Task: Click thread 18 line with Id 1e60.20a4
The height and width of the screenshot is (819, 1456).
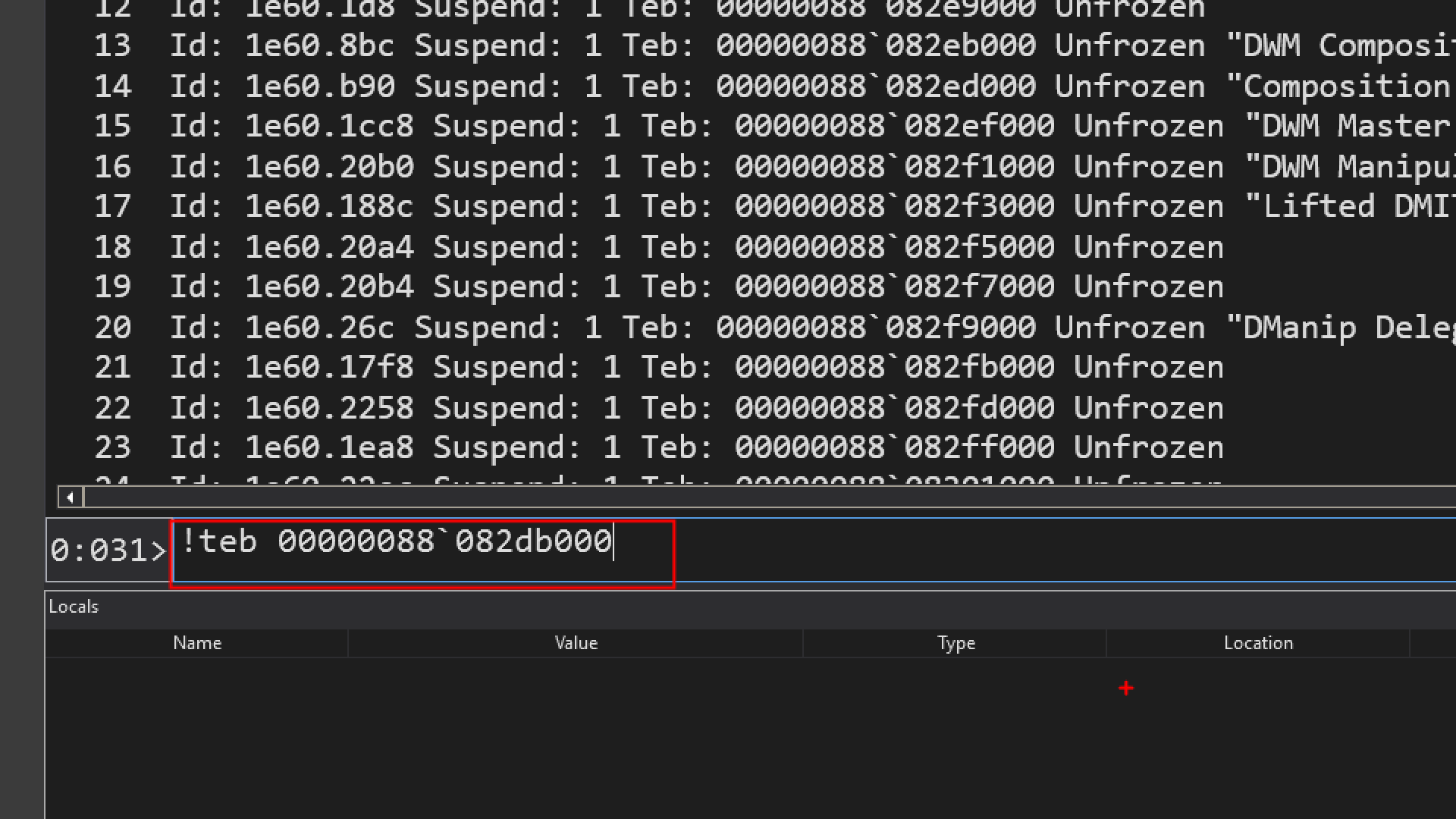Action: pos(658,247)
